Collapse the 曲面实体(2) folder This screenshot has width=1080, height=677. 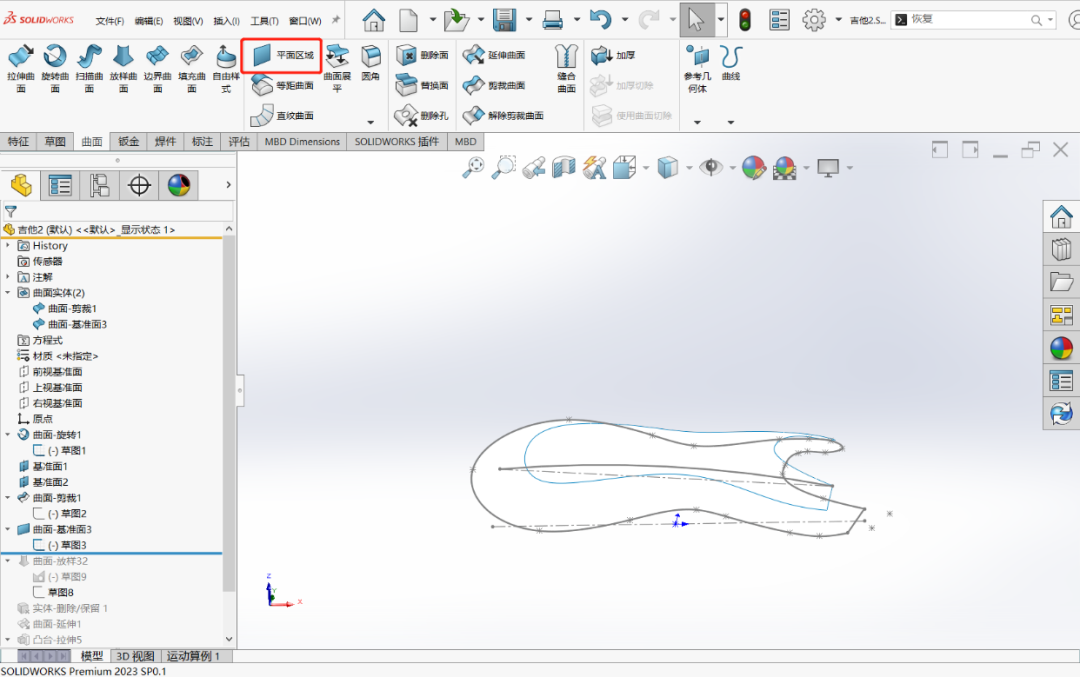tap(8, 293)
